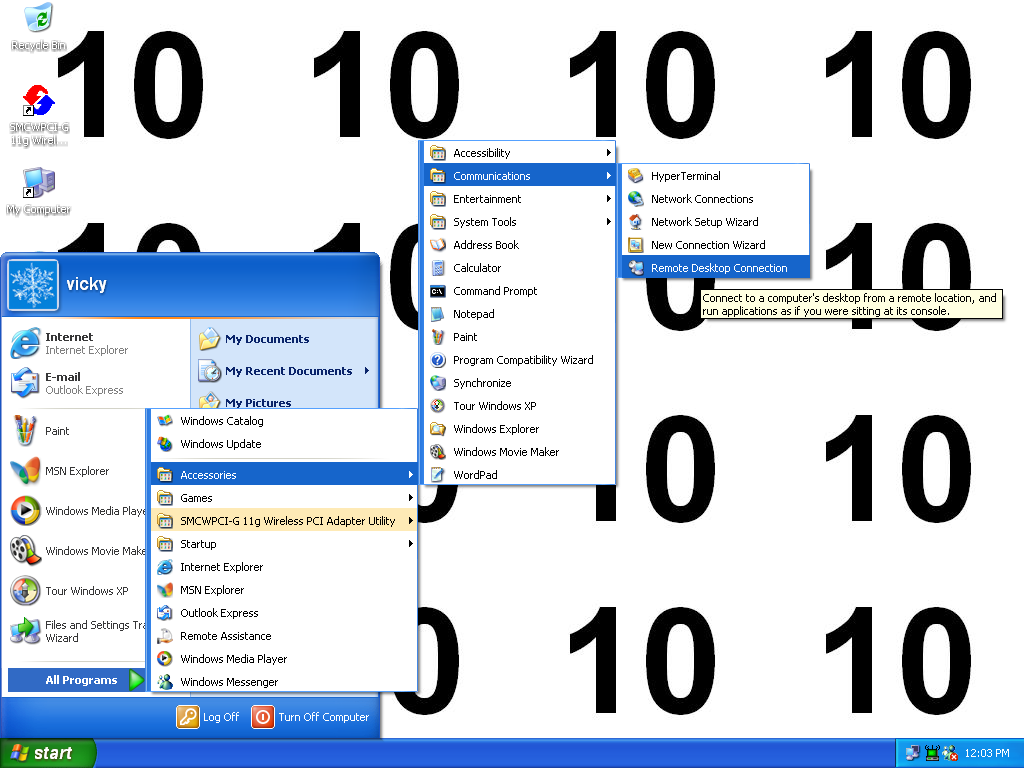Start Network Setup Wizard
Screen dimensions: 1024x768
(716, 222)
